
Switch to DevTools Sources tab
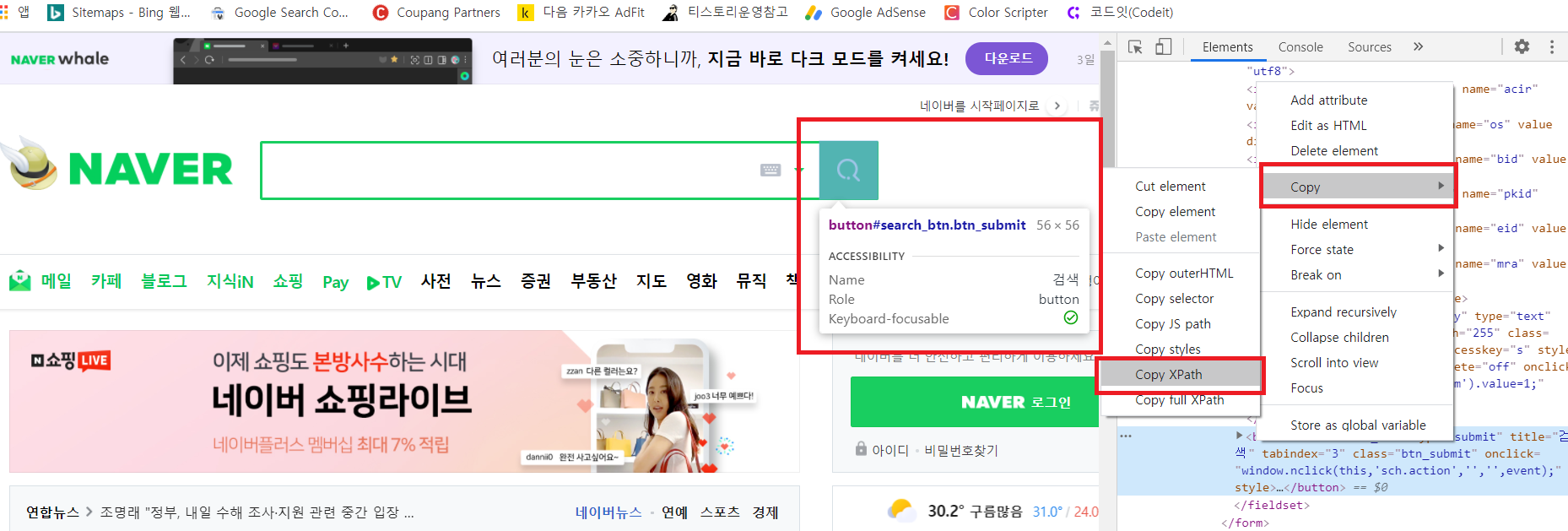(x=1369, y=47)
